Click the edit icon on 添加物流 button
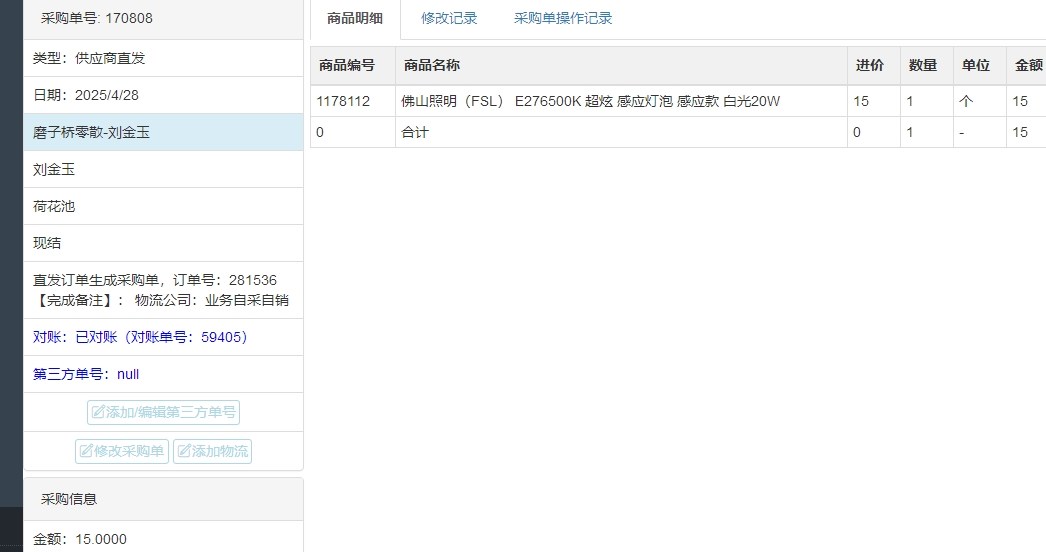Screen dimensions: 1046x552 click(184, 451)
